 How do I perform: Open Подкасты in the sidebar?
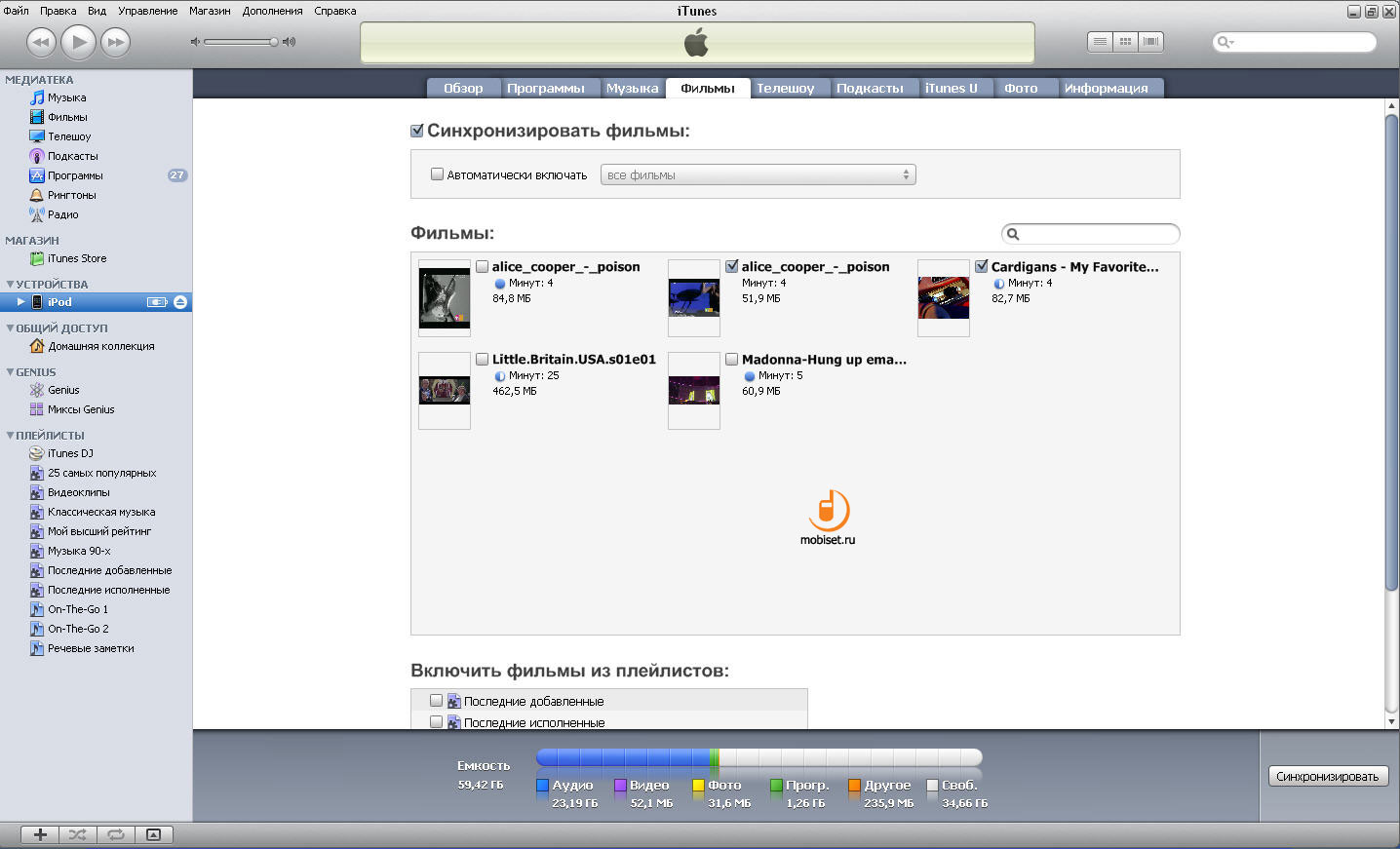coord(72,156)
